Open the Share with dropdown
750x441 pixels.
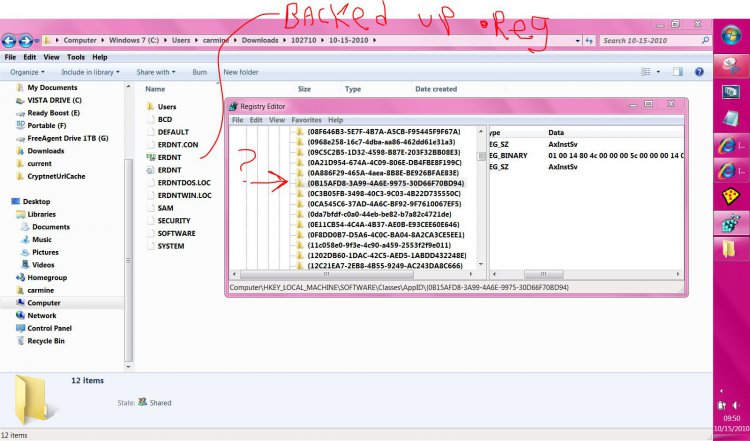tap(156, 72)
